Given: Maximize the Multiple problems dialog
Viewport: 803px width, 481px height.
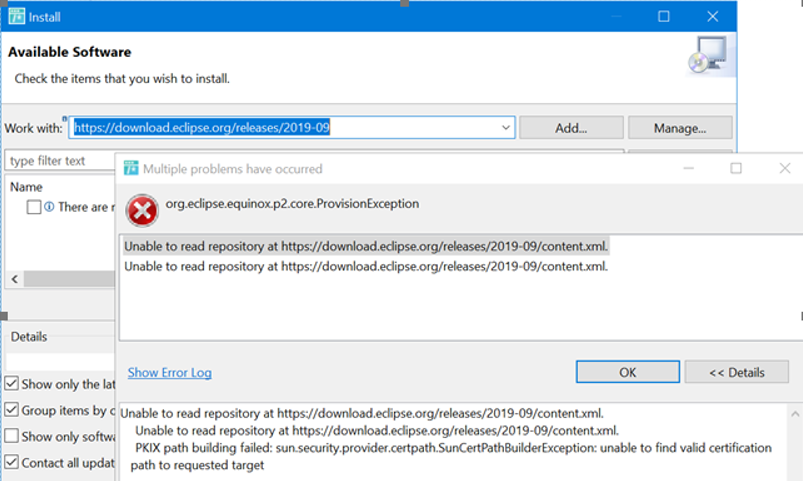Looking at the screenshot, I should 736,168.
